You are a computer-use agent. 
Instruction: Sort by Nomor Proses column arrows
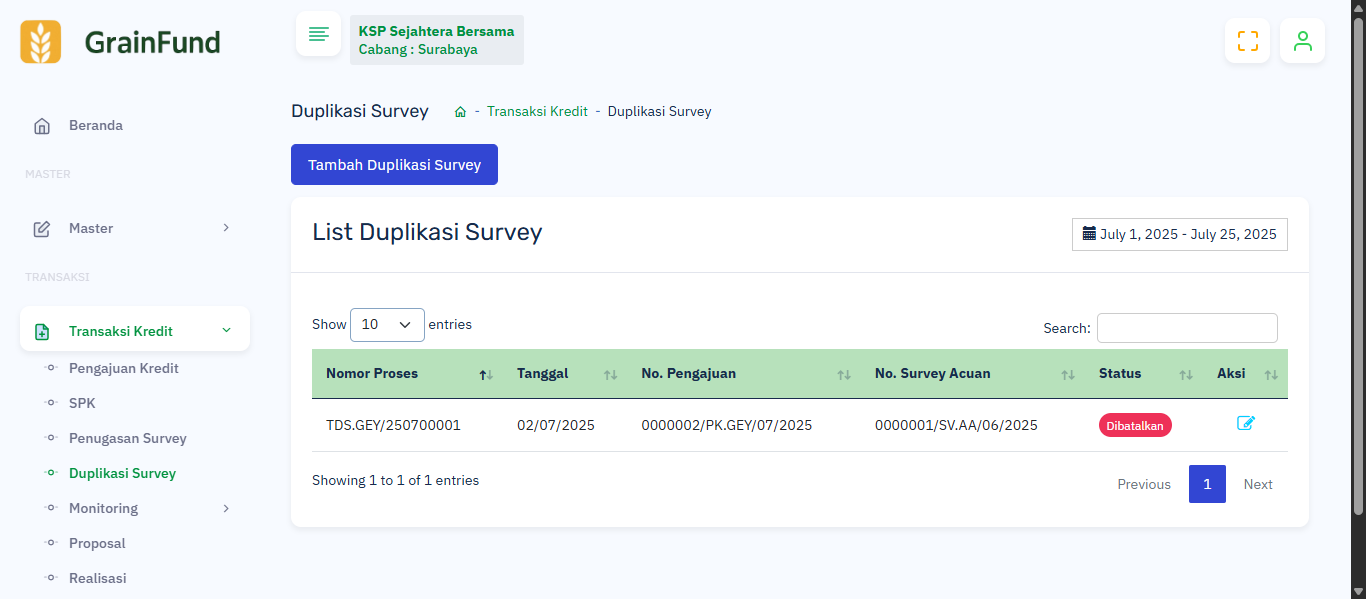487,375
